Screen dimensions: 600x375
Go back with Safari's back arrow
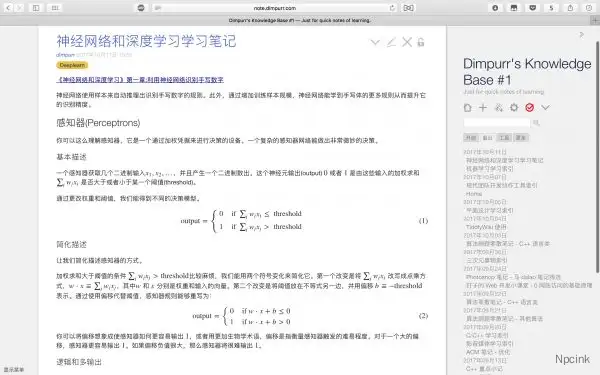[8, 8]
